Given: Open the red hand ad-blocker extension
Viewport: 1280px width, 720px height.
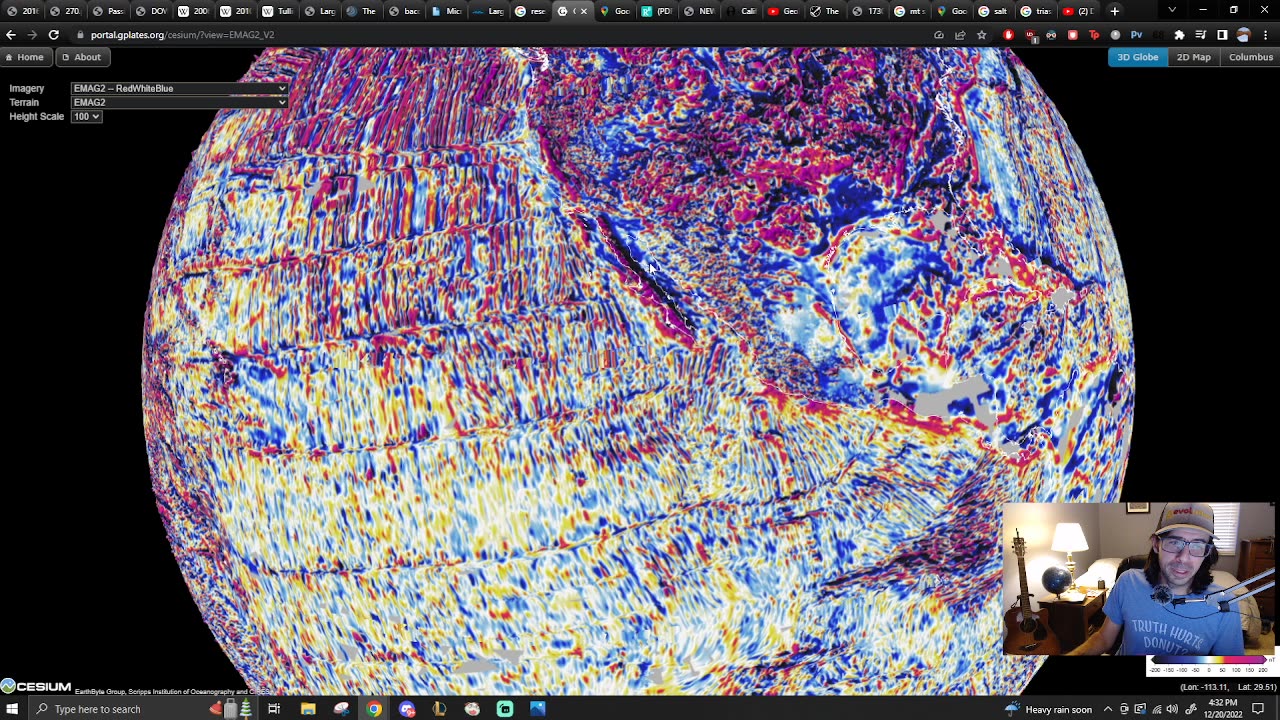Looking at the screenshot, I should point(1008,35).
